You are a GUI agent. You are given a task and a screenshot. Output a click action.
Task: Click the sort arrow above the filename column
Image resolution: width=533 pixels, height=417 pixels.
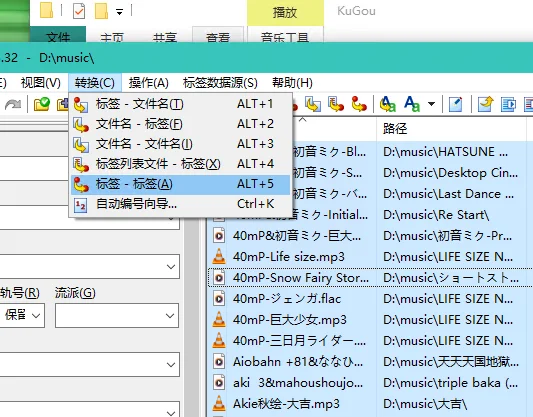[302, 120]
